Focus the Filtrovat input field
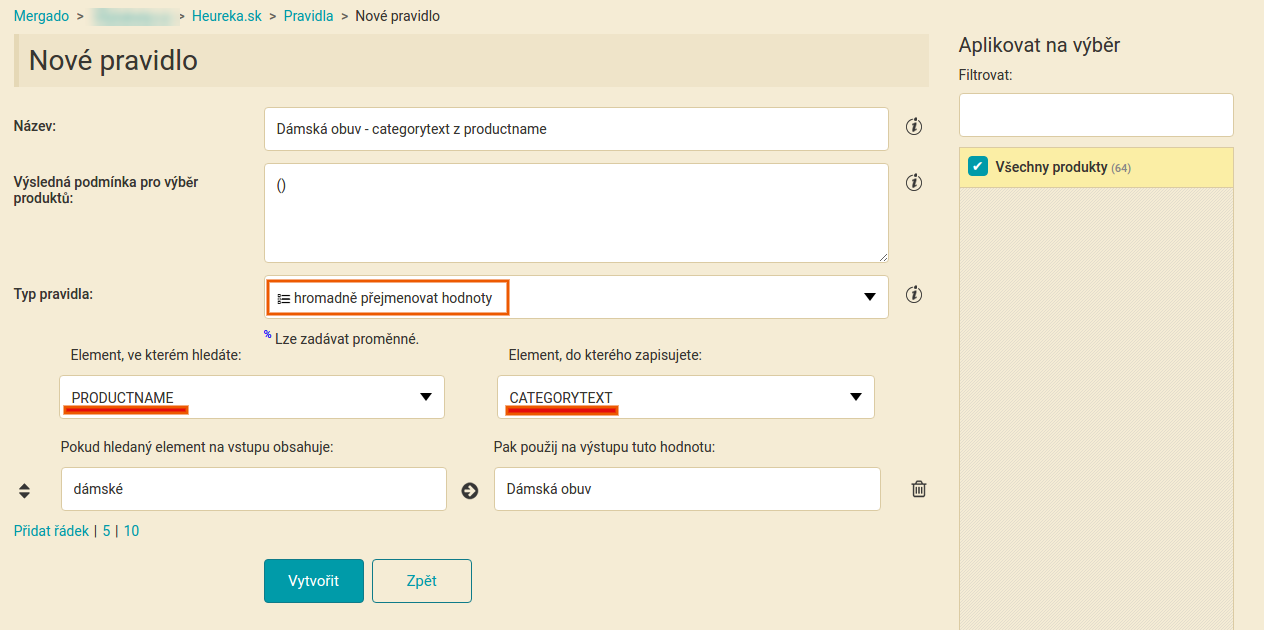Image resolution: width=1264 pixels, height=630 pixels. 1096,115
